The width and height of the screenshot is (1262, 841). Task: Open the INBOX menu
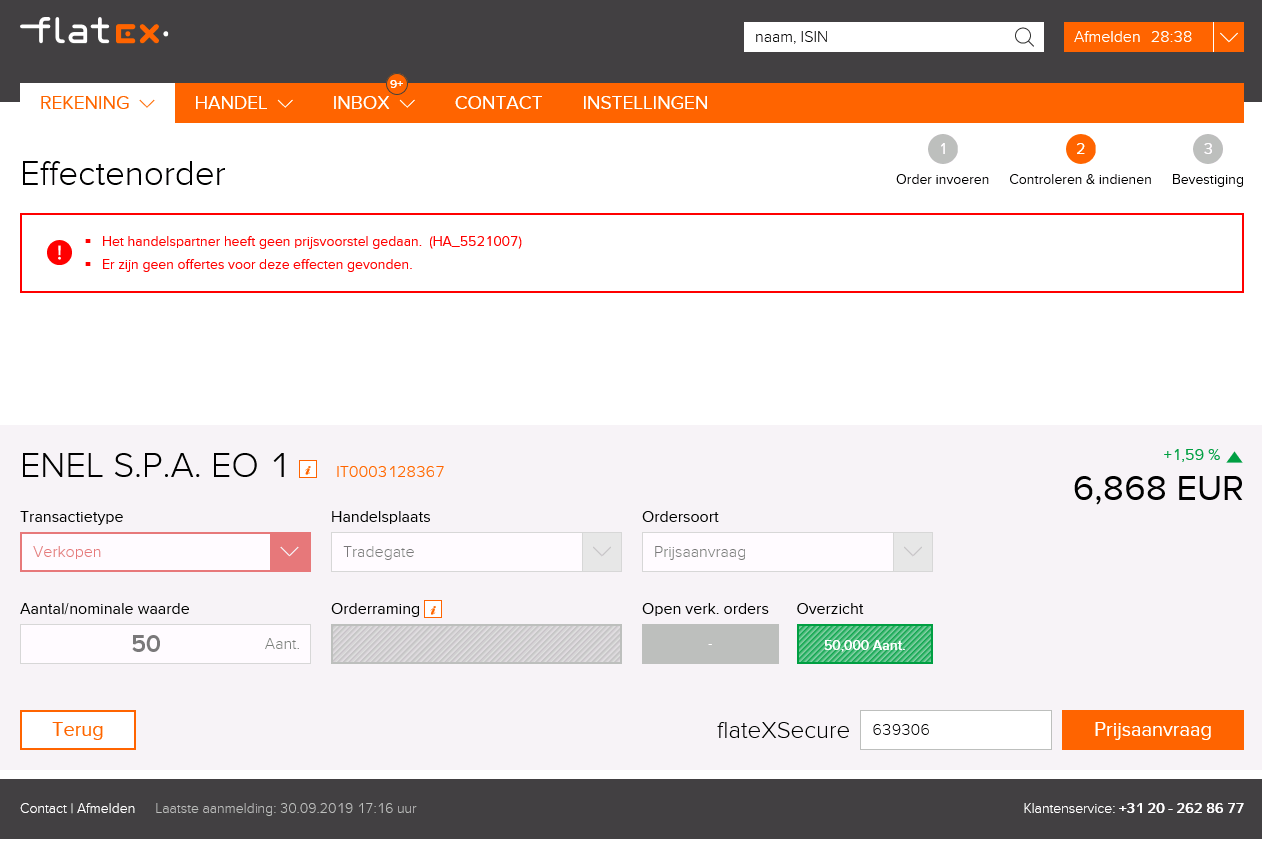coord(374,103)
